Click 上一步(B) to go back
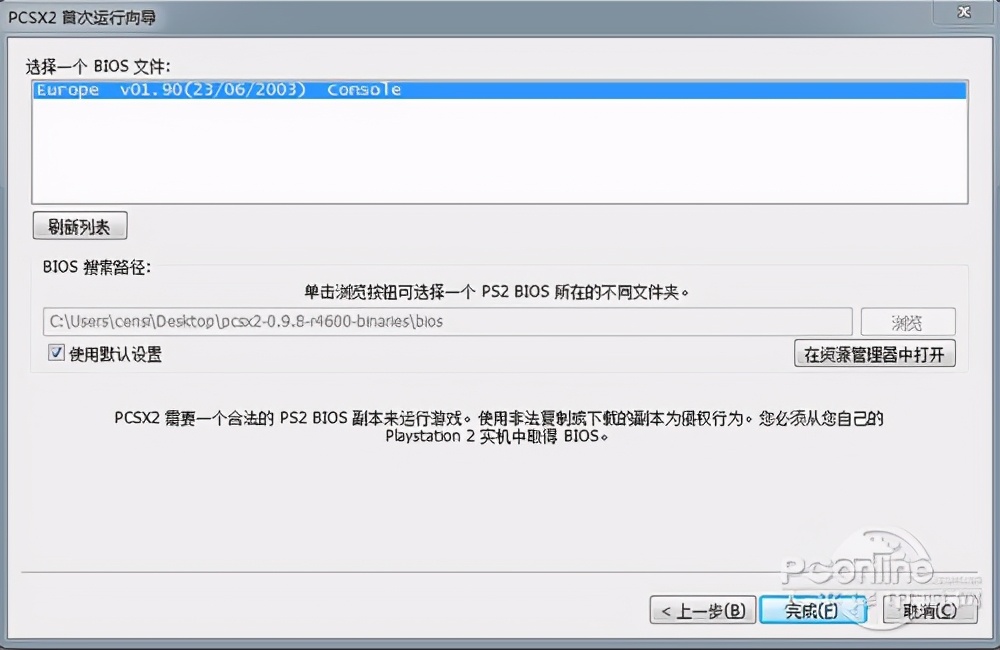This screenshot has width=1000, height=650. [703, 610]
